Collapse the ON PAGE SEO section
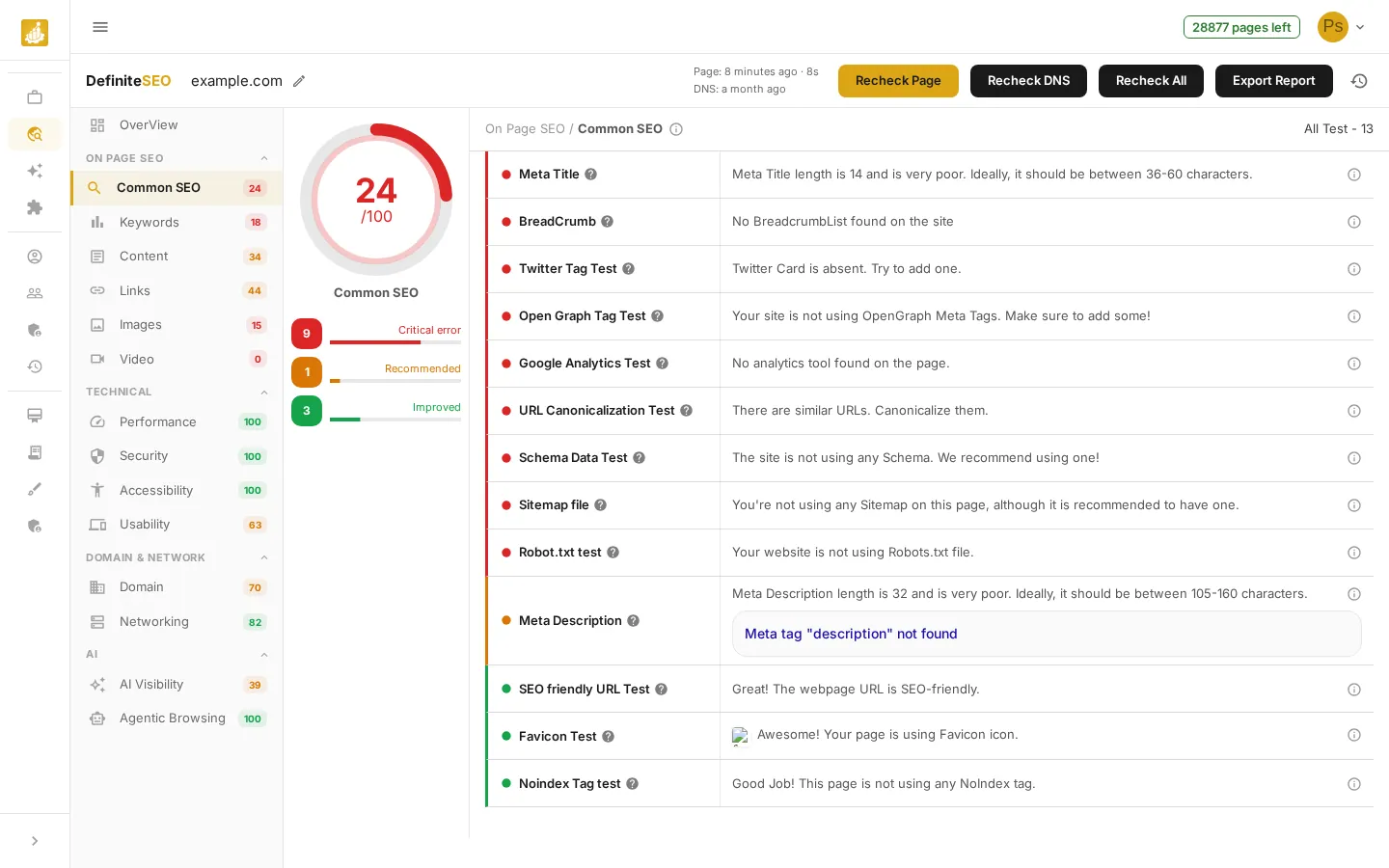 click(264, 158)
